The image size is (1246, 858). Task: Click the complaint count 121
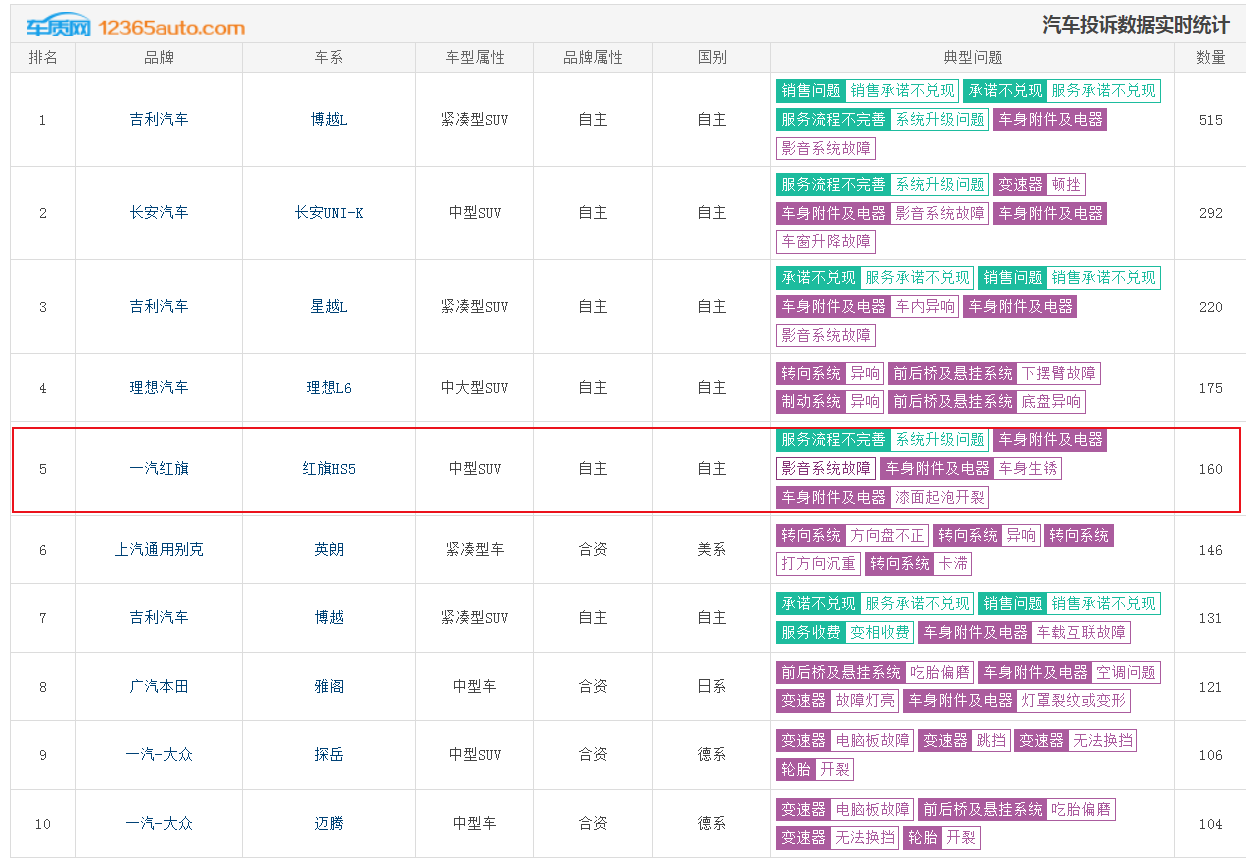pyautogui.click(x=1211, y=687)
